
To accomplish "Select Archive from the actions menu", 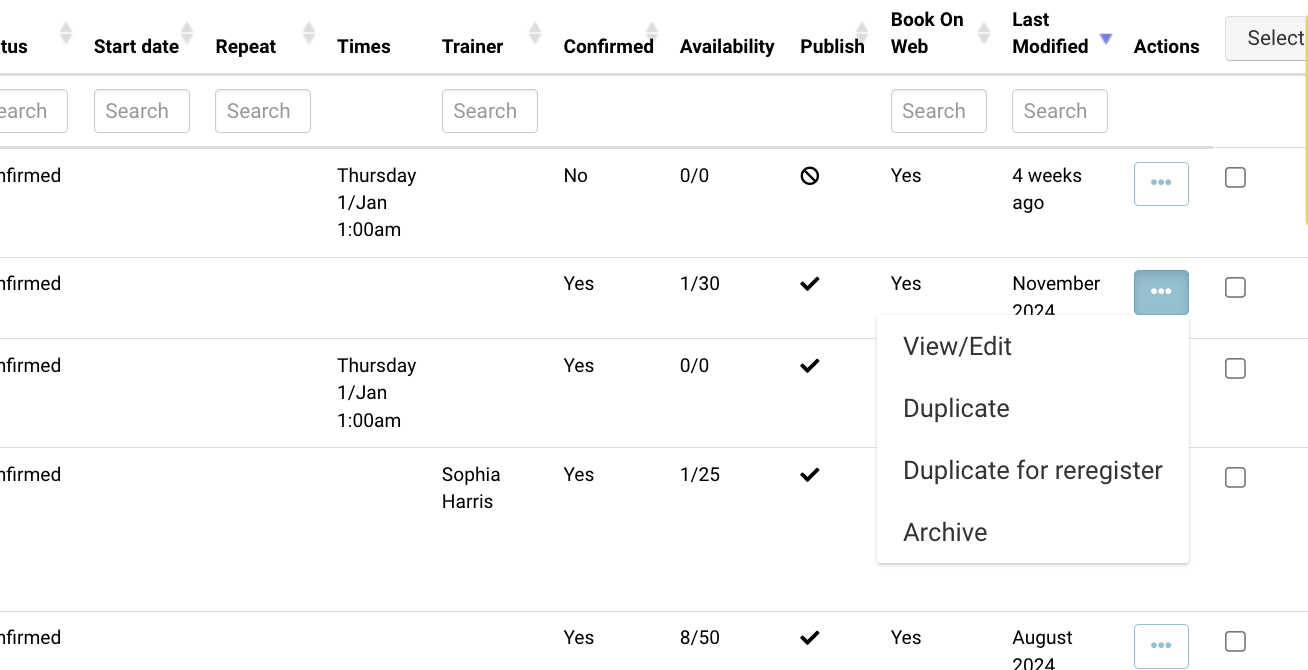I will (945, 533).
